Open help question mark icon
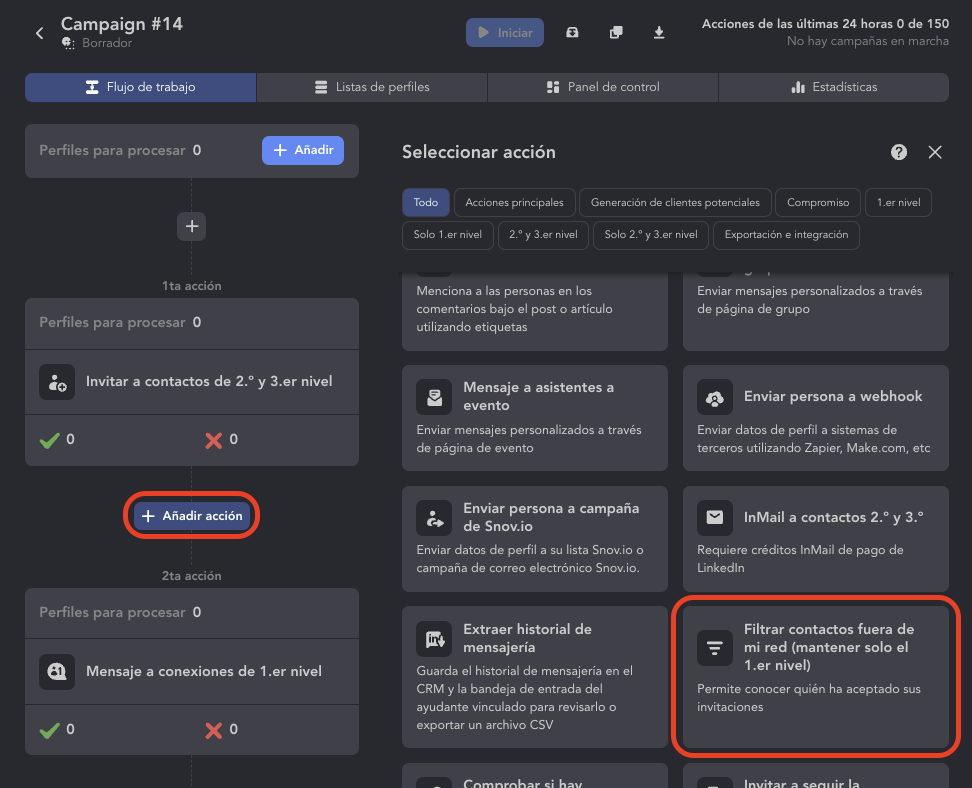Screen dimensions: 972x788 coord(899,152)
